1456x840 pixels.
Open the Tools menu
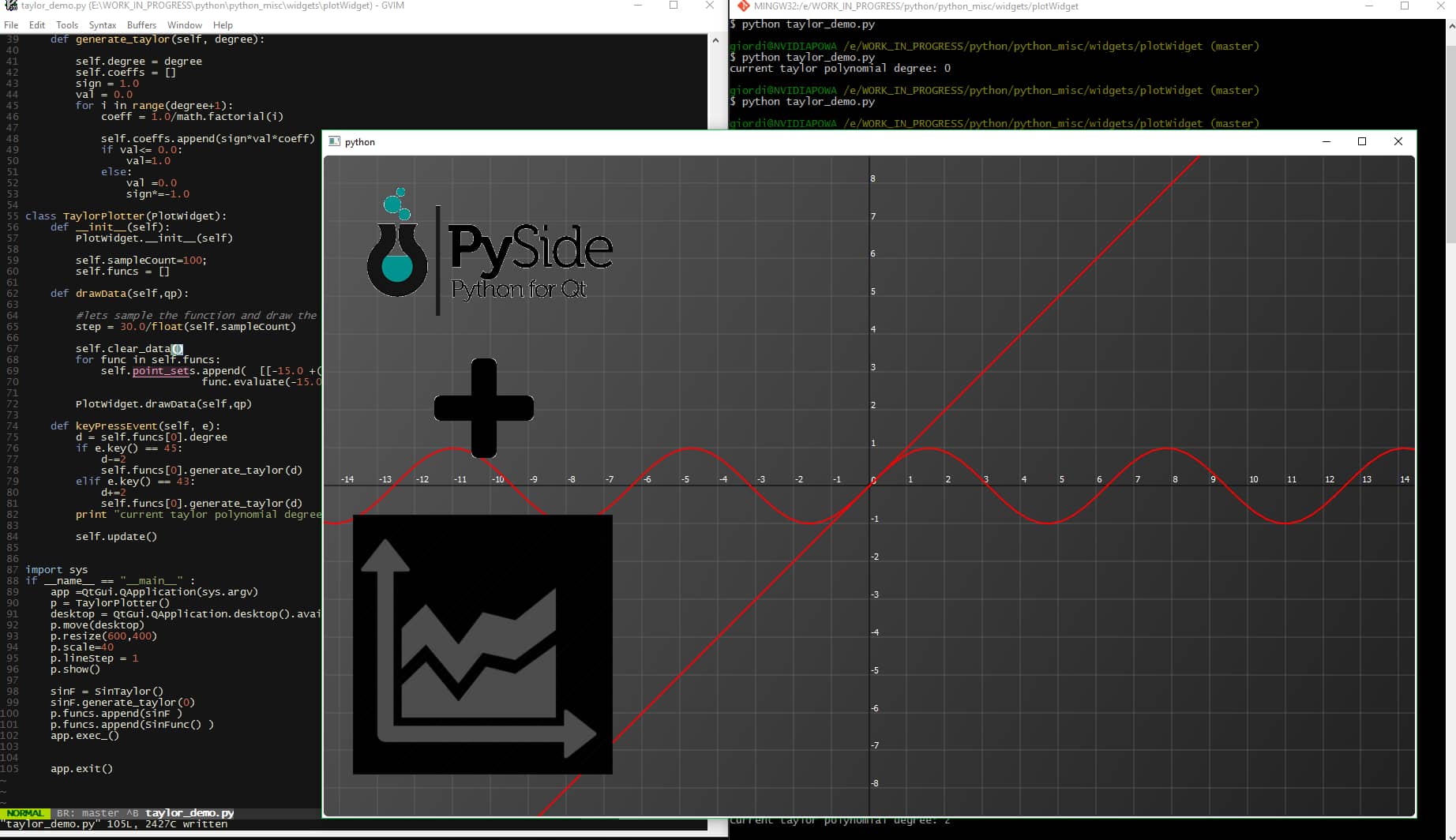[x=66, y=24]
